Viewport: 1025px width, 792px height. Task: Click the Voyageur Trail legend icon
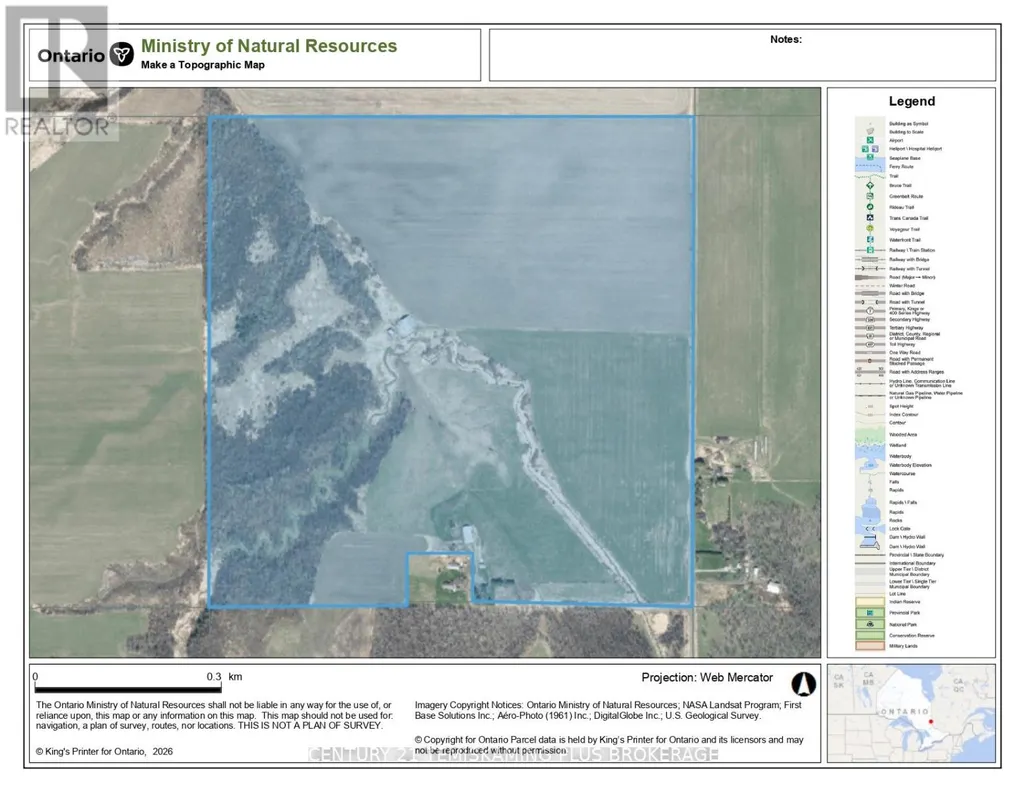(x=870, y=229)
